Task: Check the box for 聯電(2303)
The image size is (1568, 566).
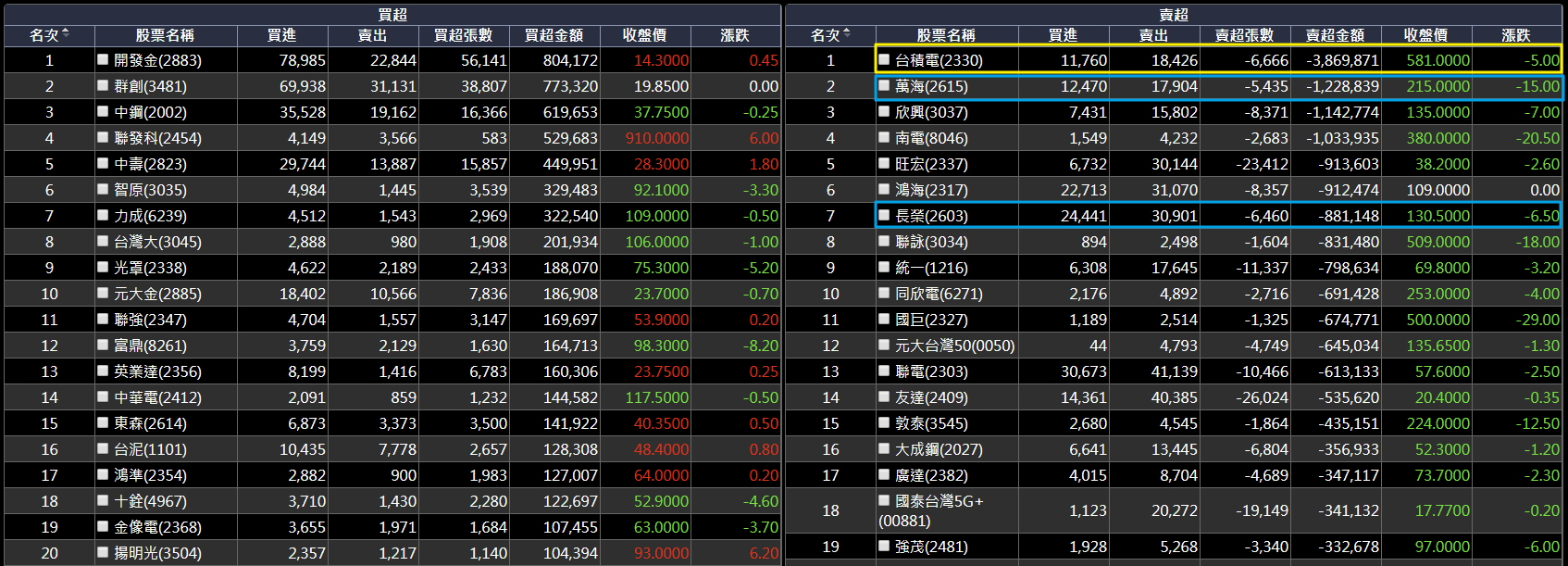Action: (884, 371)
